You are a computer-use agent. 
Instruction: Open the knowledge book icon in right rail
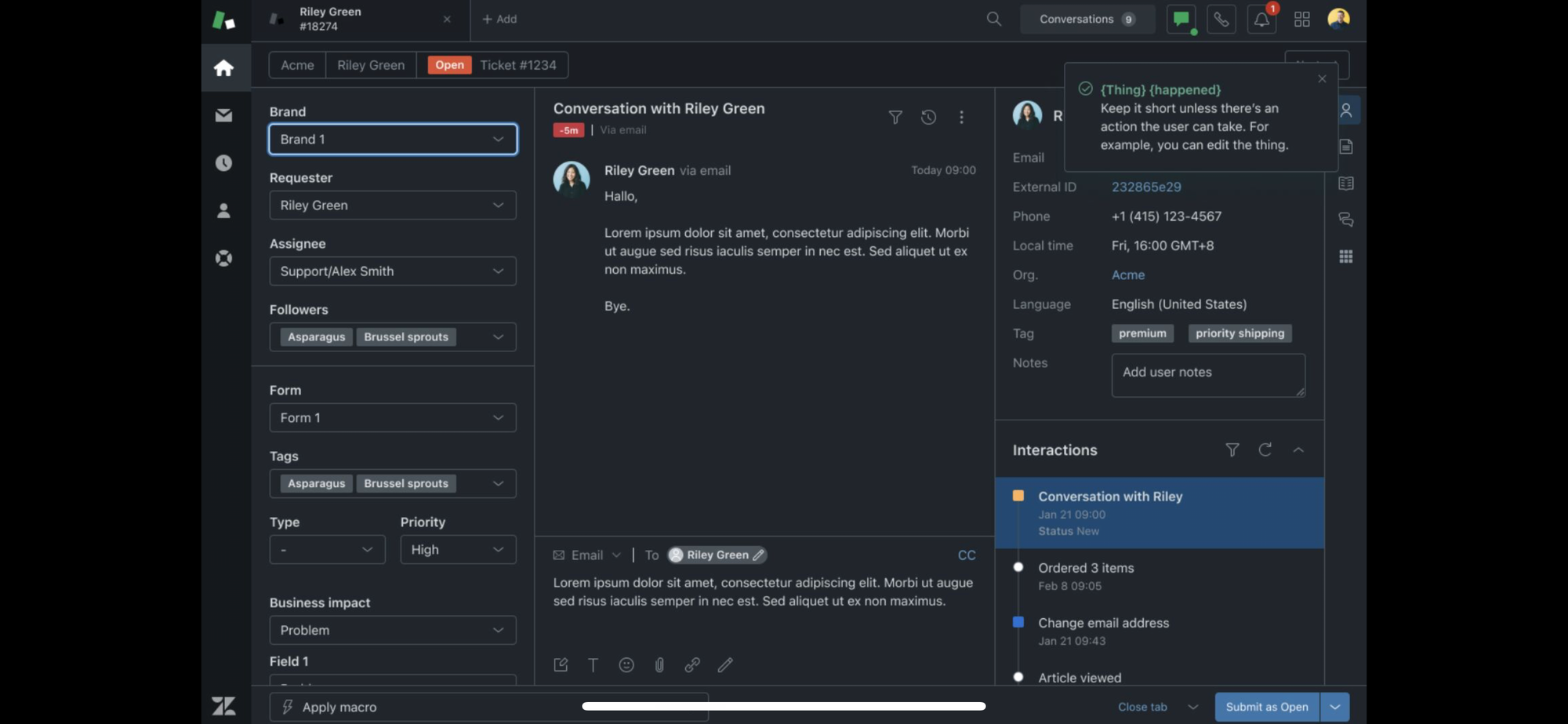(1346, 184)
